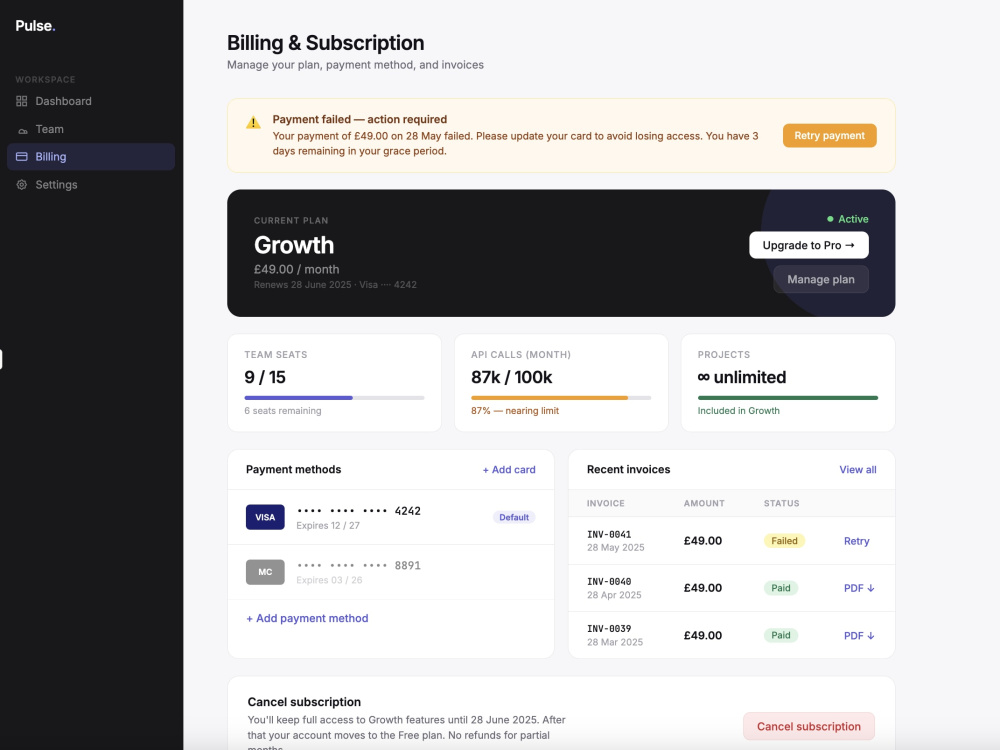Click the Retry payment button

(829, 135)
